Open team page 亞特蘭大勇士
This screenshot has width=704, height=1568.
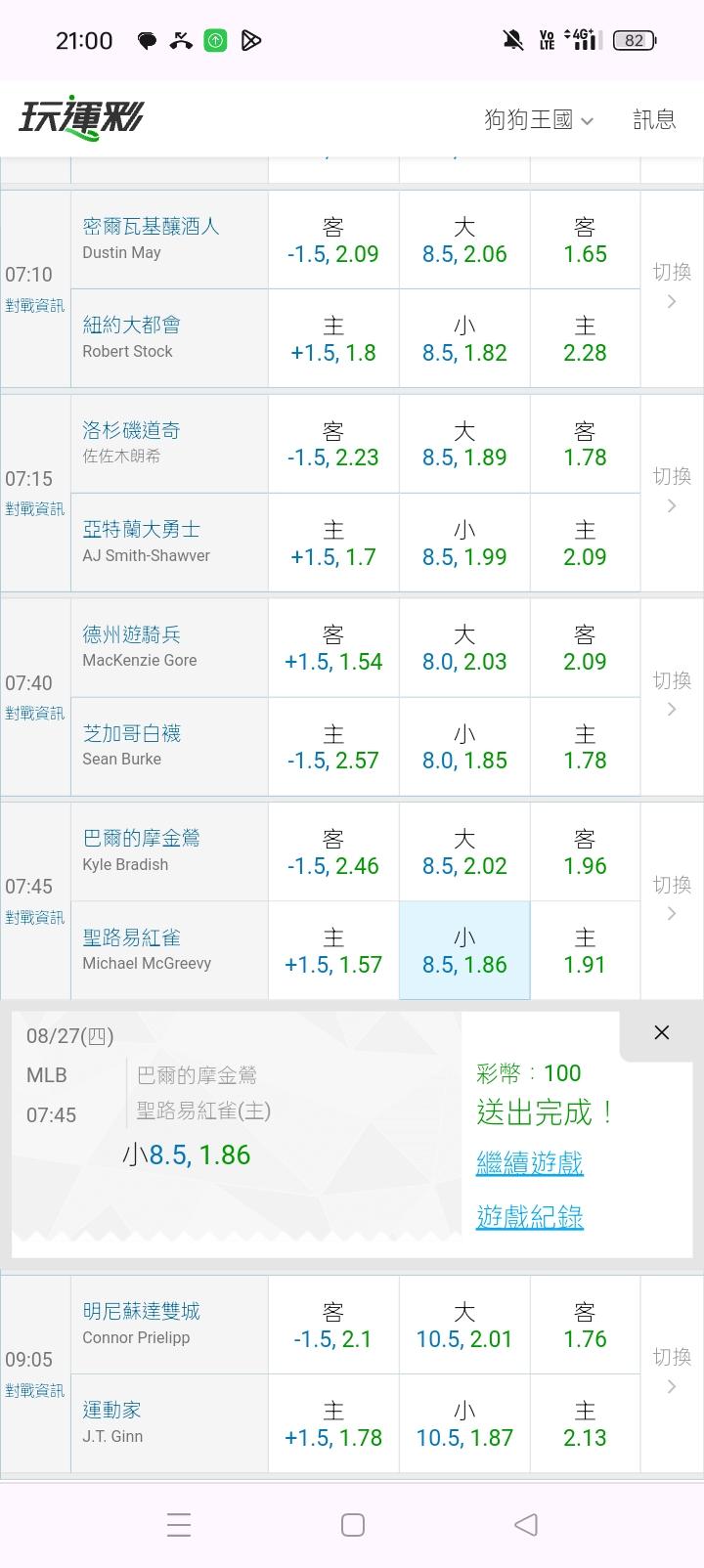point(142,529)
